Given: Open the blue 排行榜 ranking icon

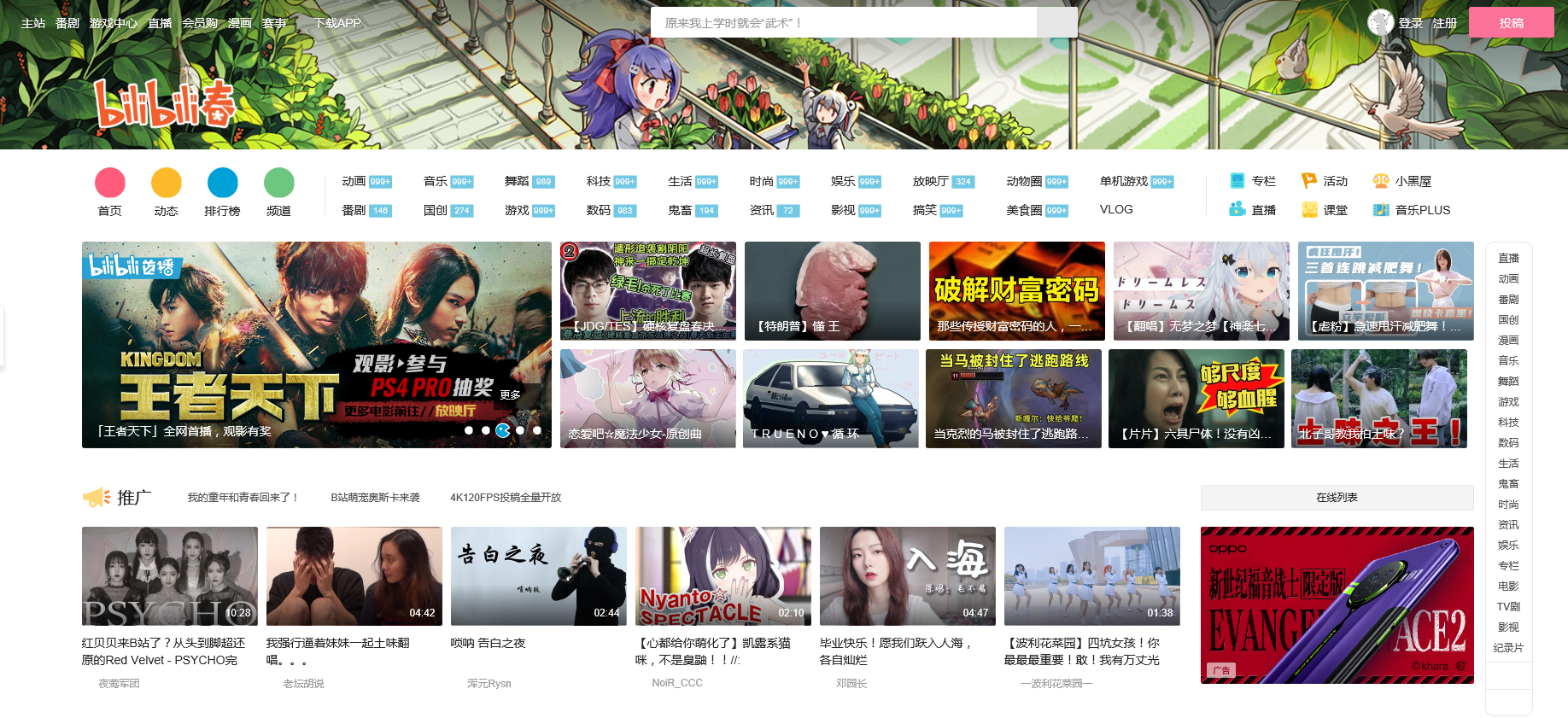Looking at the screenshot, I should click(x=223, y=183).
